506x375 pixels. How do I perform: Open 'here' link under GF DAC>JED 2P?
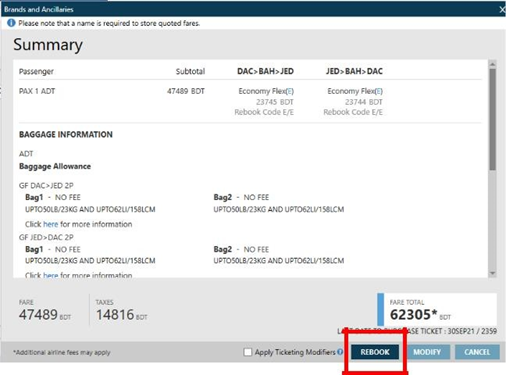pos(51,224)
